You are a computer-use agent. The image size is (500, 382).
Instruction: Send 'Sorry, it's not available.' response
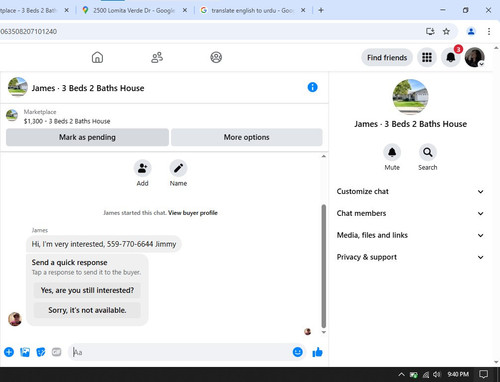(87, 310)
